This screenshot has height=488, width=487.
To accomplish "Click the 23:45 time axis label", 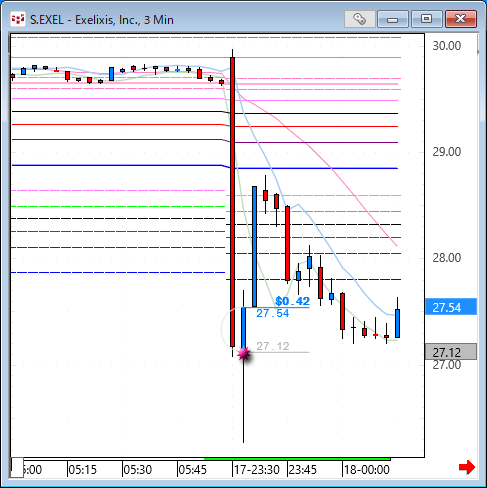I will click(303, 470).
